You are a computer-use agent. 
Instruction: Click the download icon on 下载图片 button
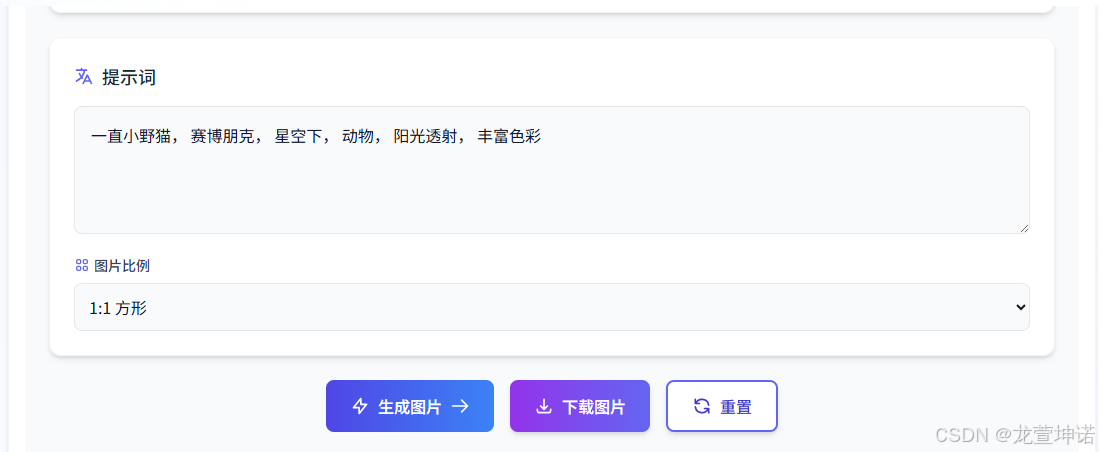coord(543,406)
